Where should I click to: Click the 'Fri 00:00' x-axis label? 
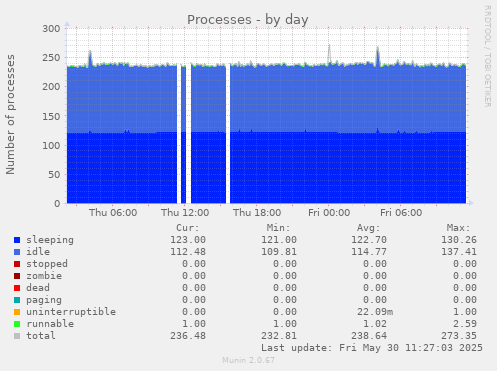[x=329, y=213]
